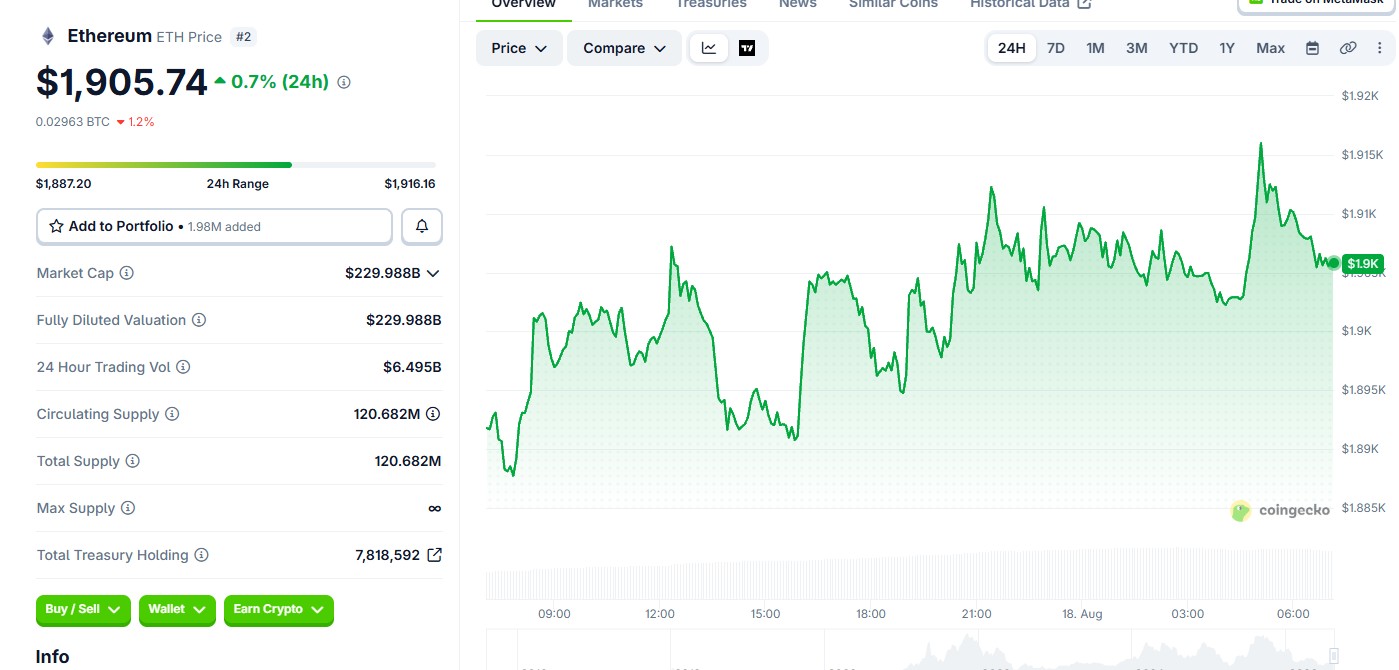Image resolution: width=1399 pixels, height=670 pixels.
Task: Click the star in Add to Portfolio
Action: (x=57, y=227)
